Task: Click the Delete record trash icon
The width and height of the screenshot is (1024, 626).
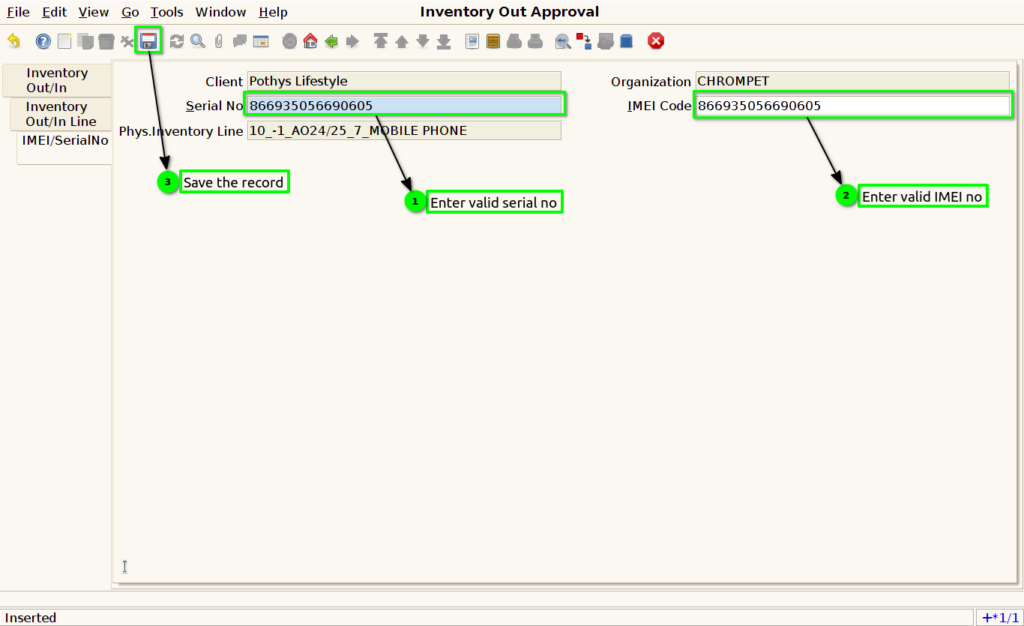Action: pos(106,41)
